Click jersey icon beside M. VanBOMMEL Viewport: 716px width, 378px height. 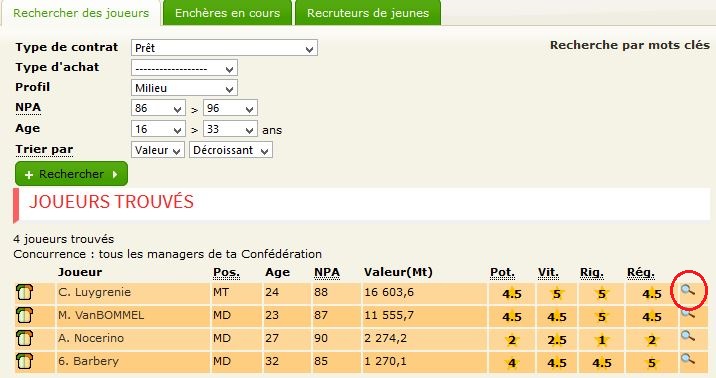click(25, 315)
